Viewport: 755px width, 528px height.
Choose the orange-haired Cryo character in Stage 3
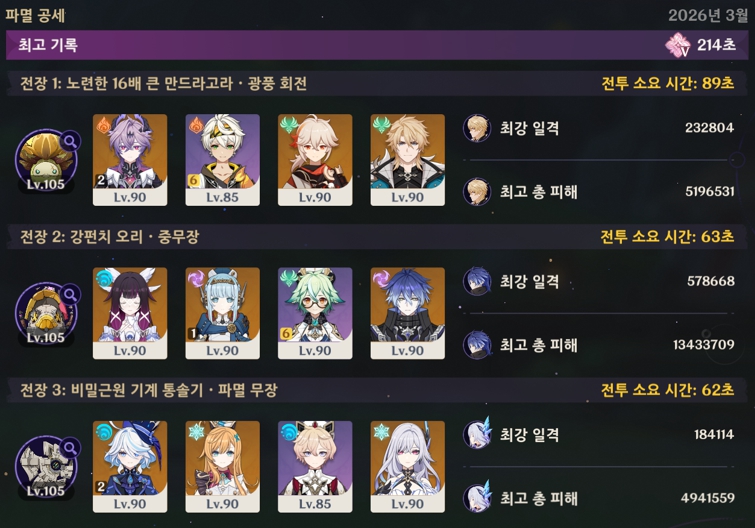[x=222, y=467]
